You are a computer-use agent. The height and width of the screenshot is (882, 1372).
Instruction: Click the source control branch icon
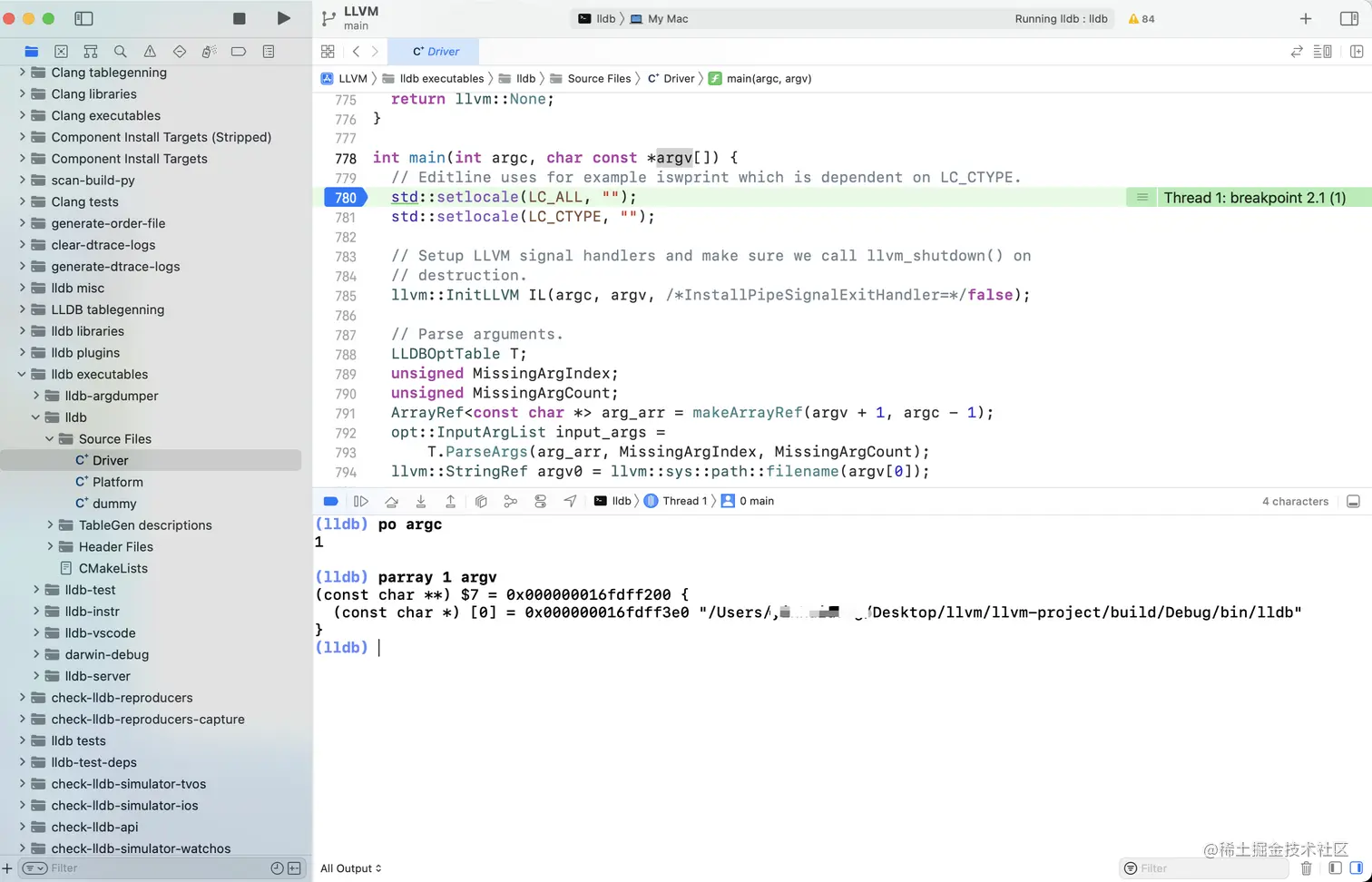(328, 18)
